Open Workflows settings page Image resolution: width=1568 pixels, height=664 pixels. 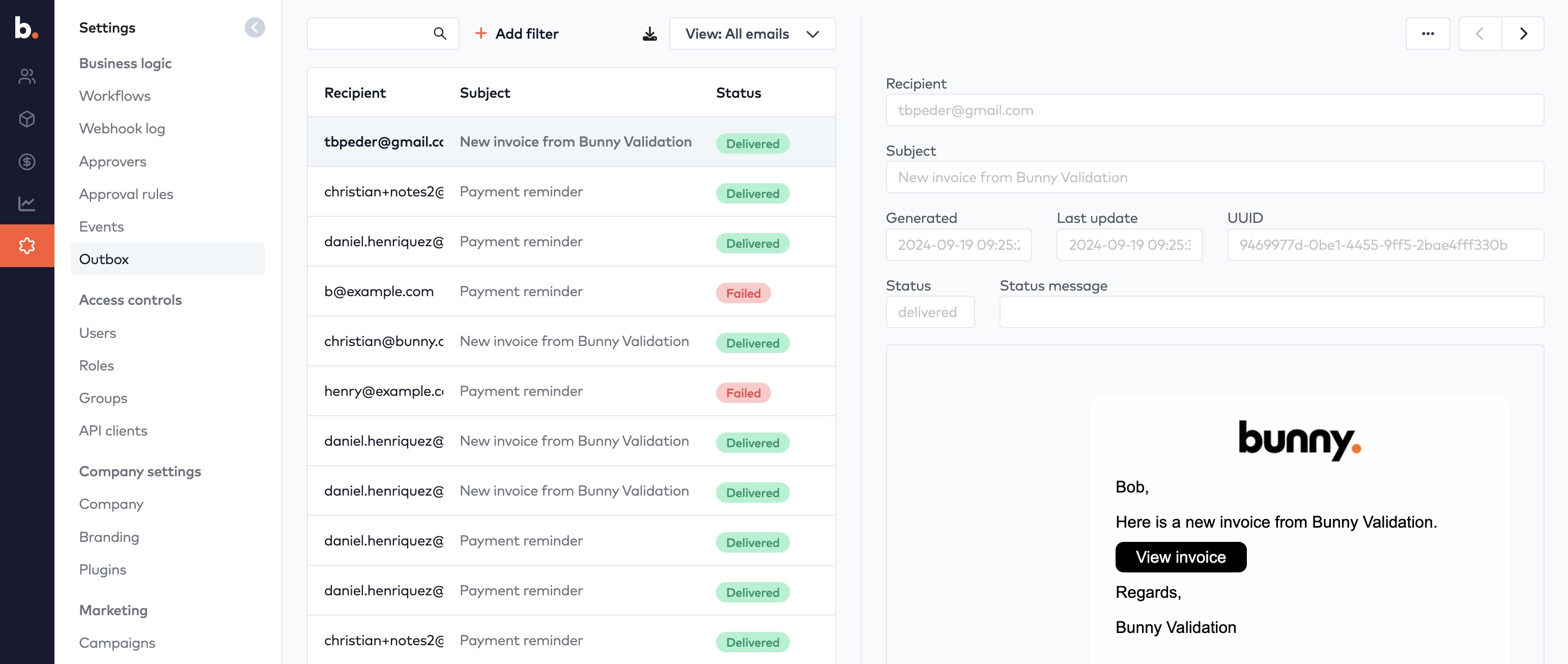point(115,96)
